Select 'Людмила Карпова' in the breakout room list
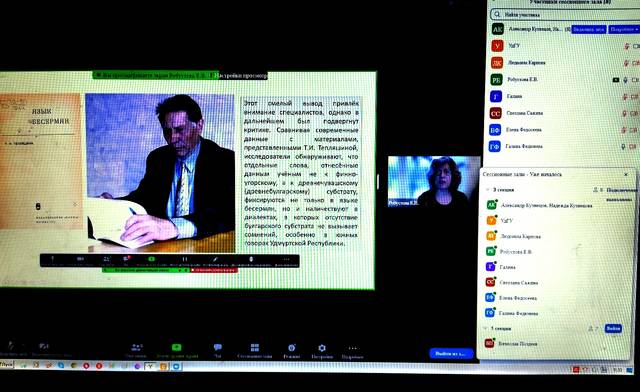Image resolution: width=640 pixels, height=392 pixels. (520, 236)
